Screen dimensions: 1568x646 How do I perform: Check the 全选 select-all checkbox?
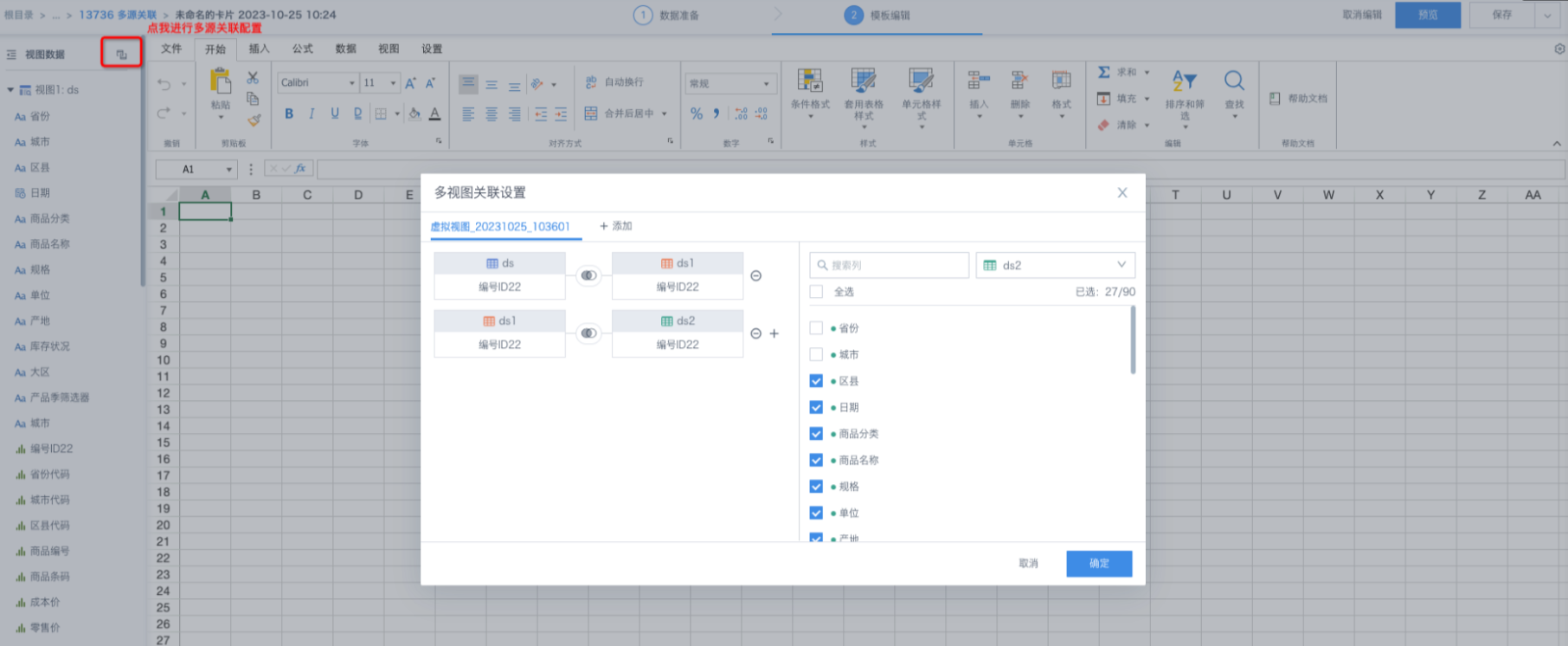click(x=816, y=292)
